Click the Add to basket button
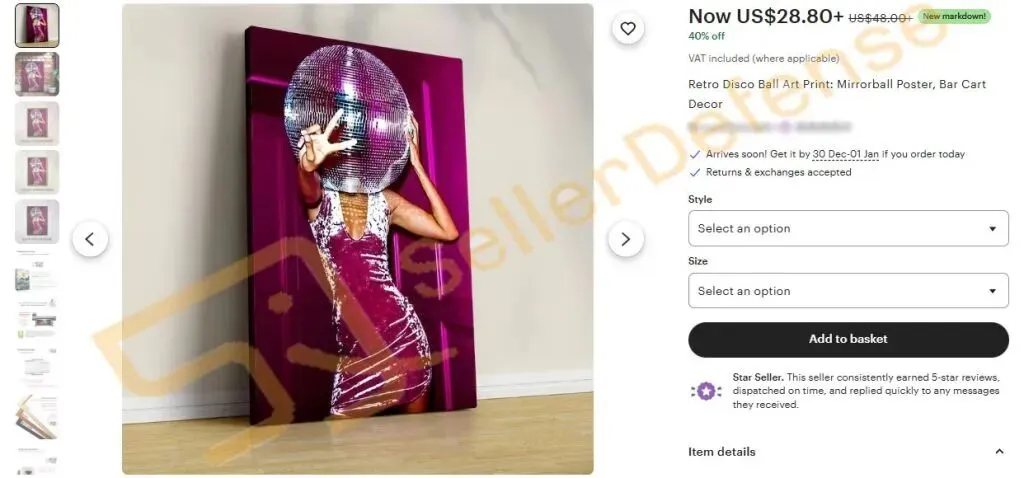This screenshot has height=478, width=1024. 848,339
